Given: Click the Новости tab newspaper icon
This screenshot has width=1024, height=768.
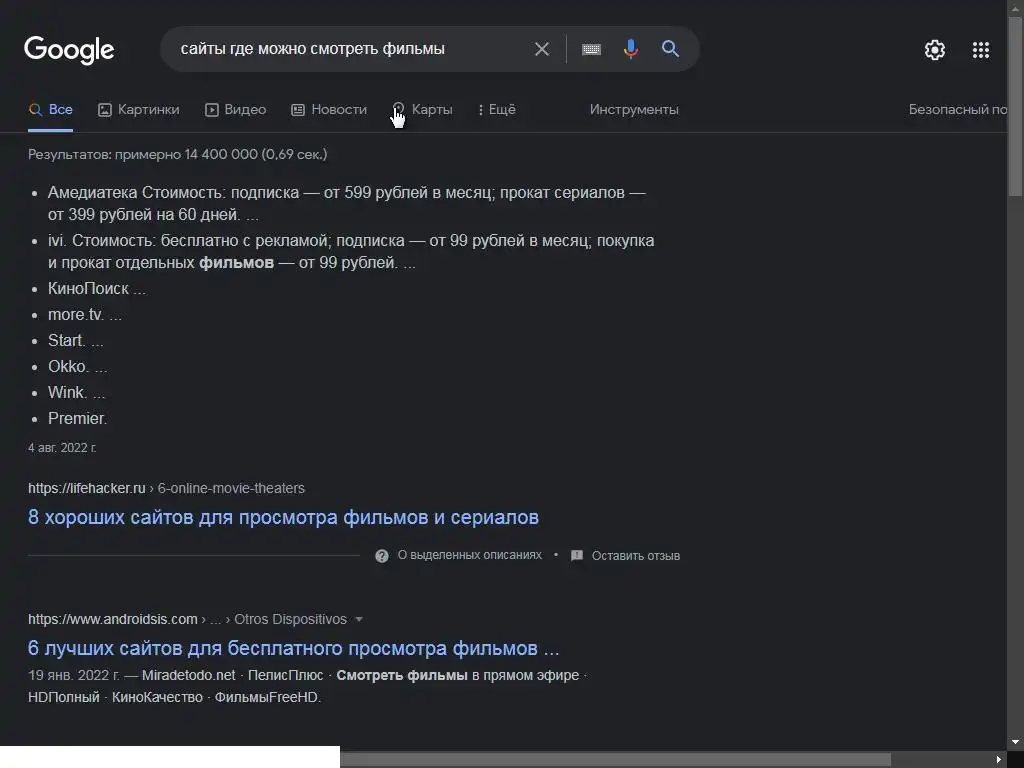Looking at the screenshot, I should pos(298,110).
